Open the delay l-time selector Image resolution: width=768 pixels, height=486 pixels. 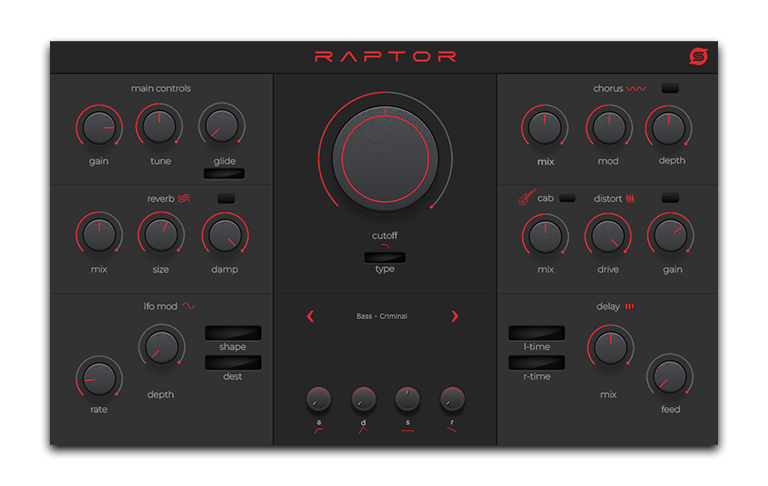[x=536, y=333]
